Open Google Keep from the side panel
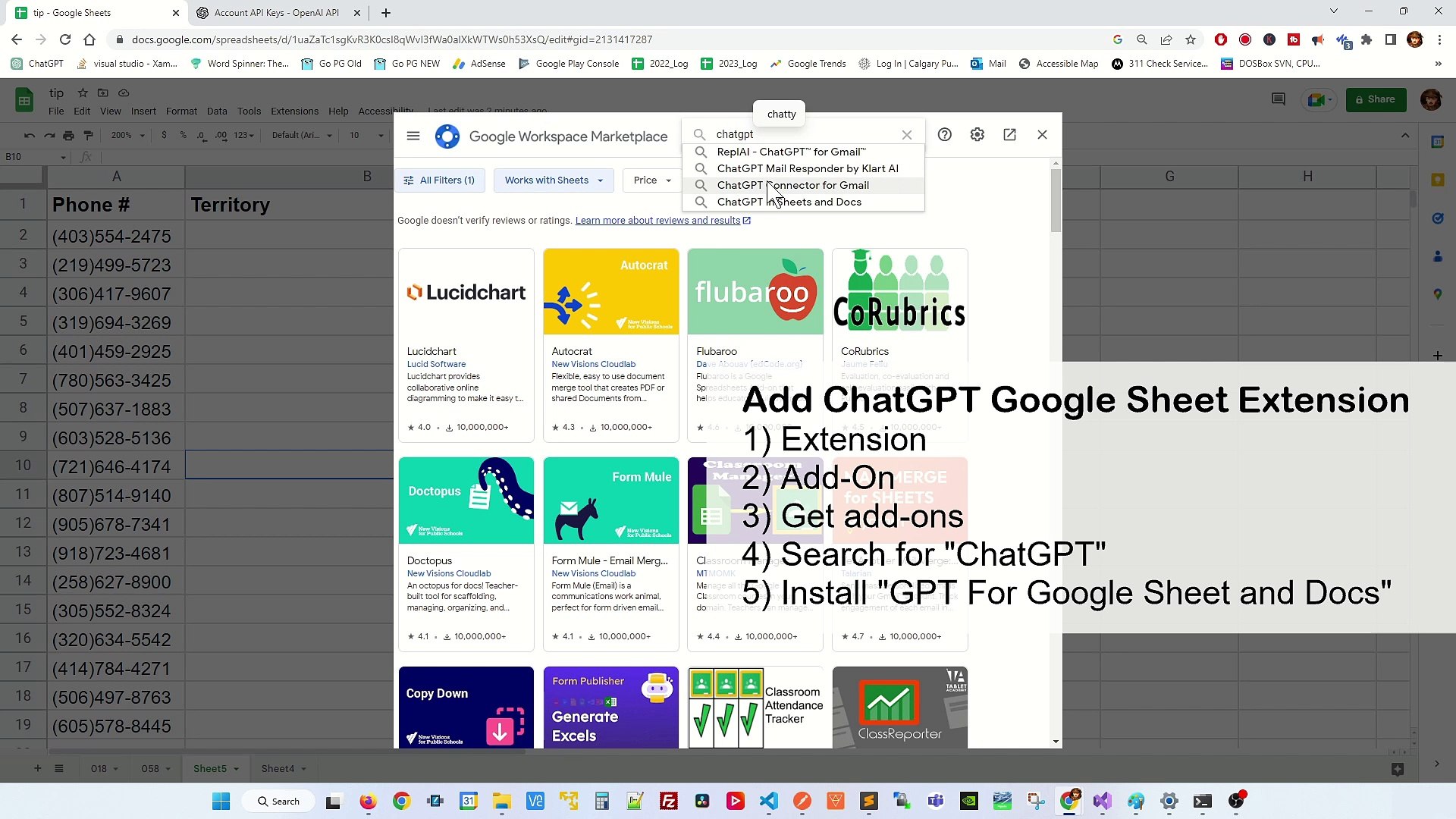 1438,180
